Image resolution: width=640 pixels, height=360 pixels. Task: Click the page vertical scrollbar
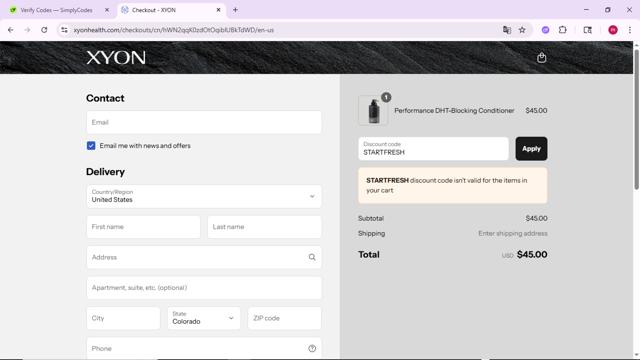click(x=636, y=118)
